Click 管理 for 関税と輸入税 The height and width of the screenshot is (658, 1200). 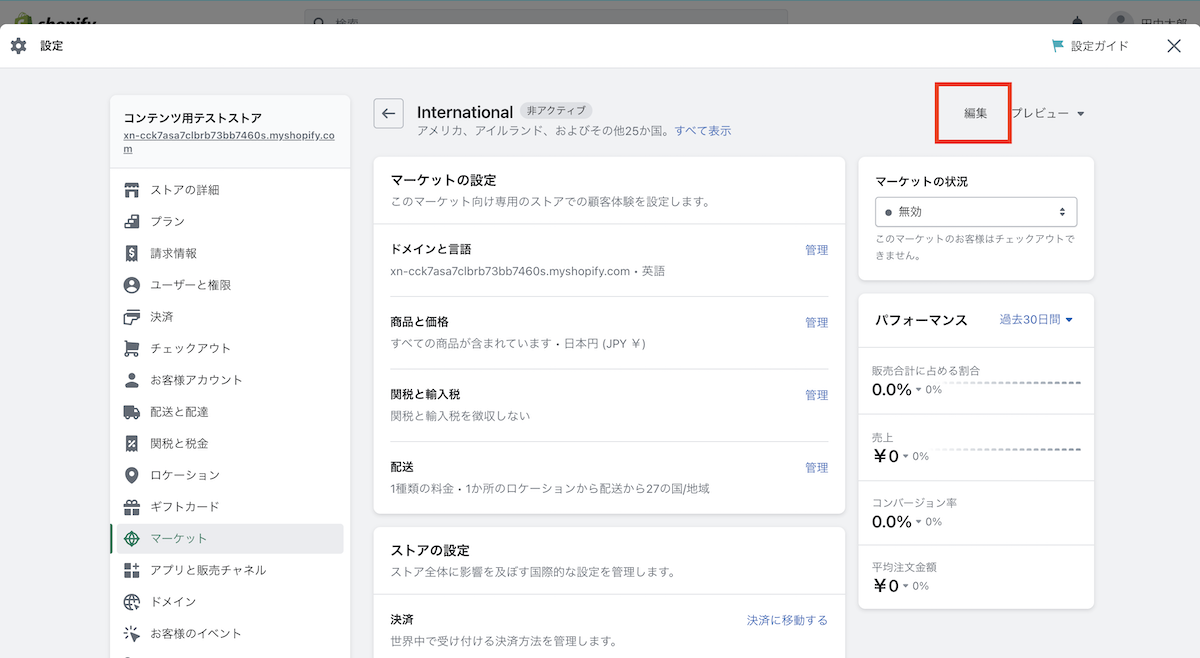[817, 395]
